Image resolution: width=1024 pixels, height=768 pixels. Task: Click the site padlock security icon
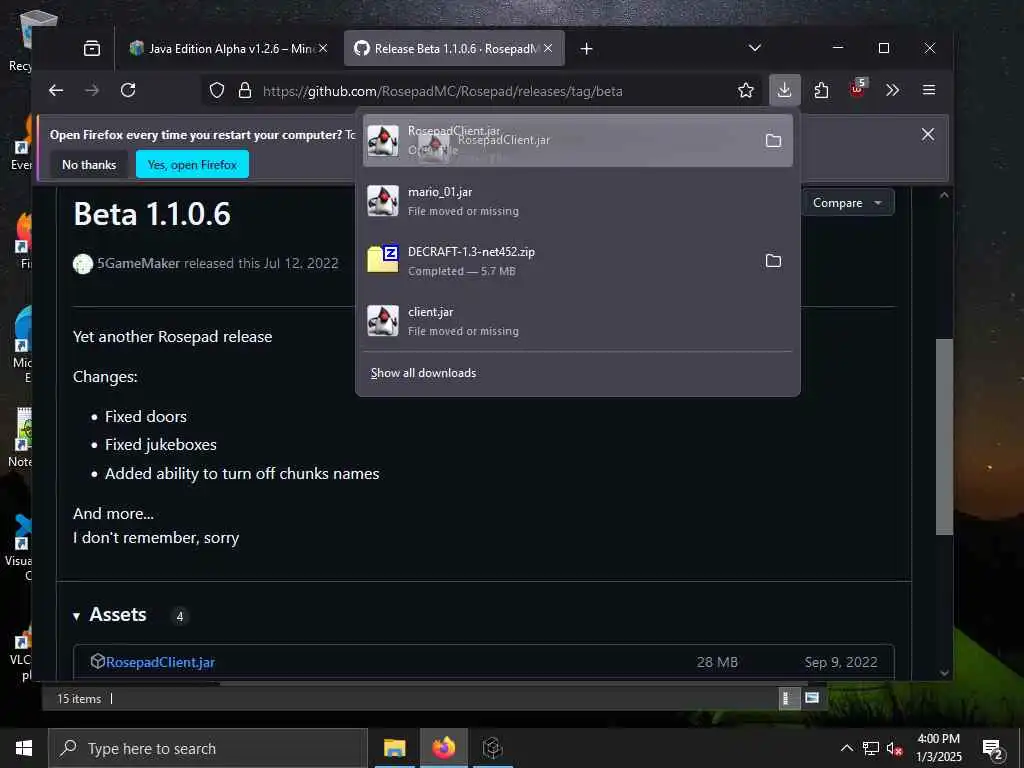coord(245,90)
